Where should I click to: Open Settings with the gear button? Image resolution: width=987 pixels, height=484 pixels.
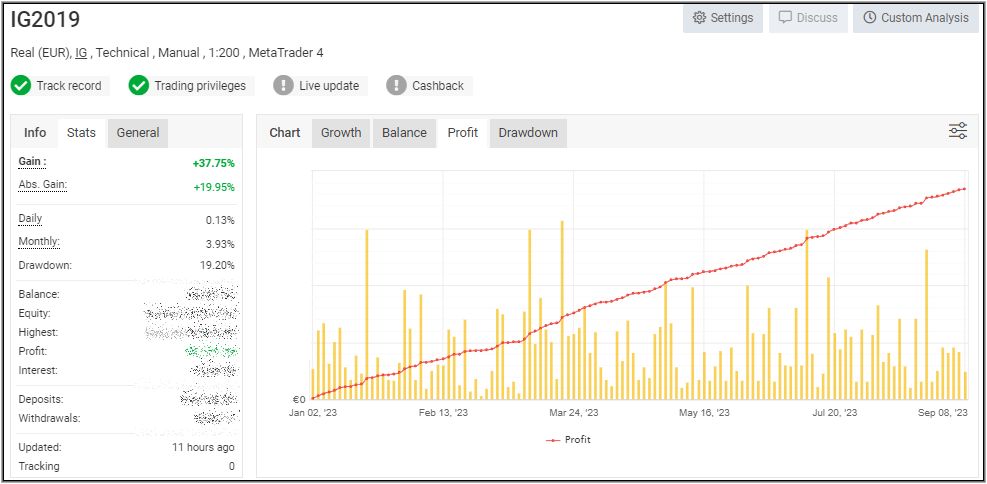[x=723, y=18]
